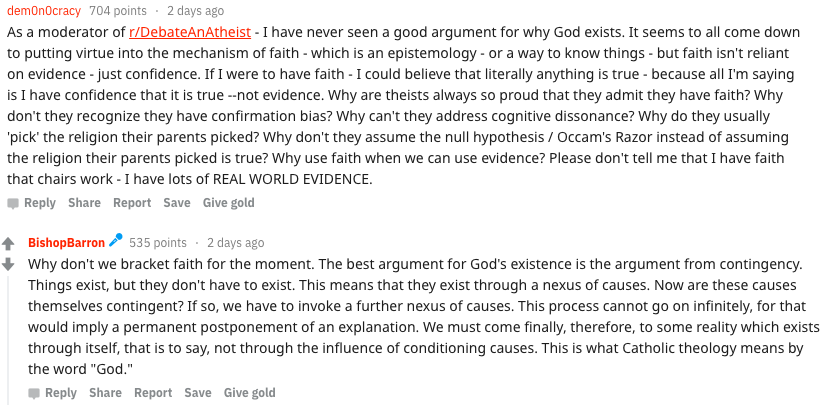This screenshot has width=827, height=405.
Task: Click the blue flair icon beside BishopBarron
Action: [x=116, y=241]
